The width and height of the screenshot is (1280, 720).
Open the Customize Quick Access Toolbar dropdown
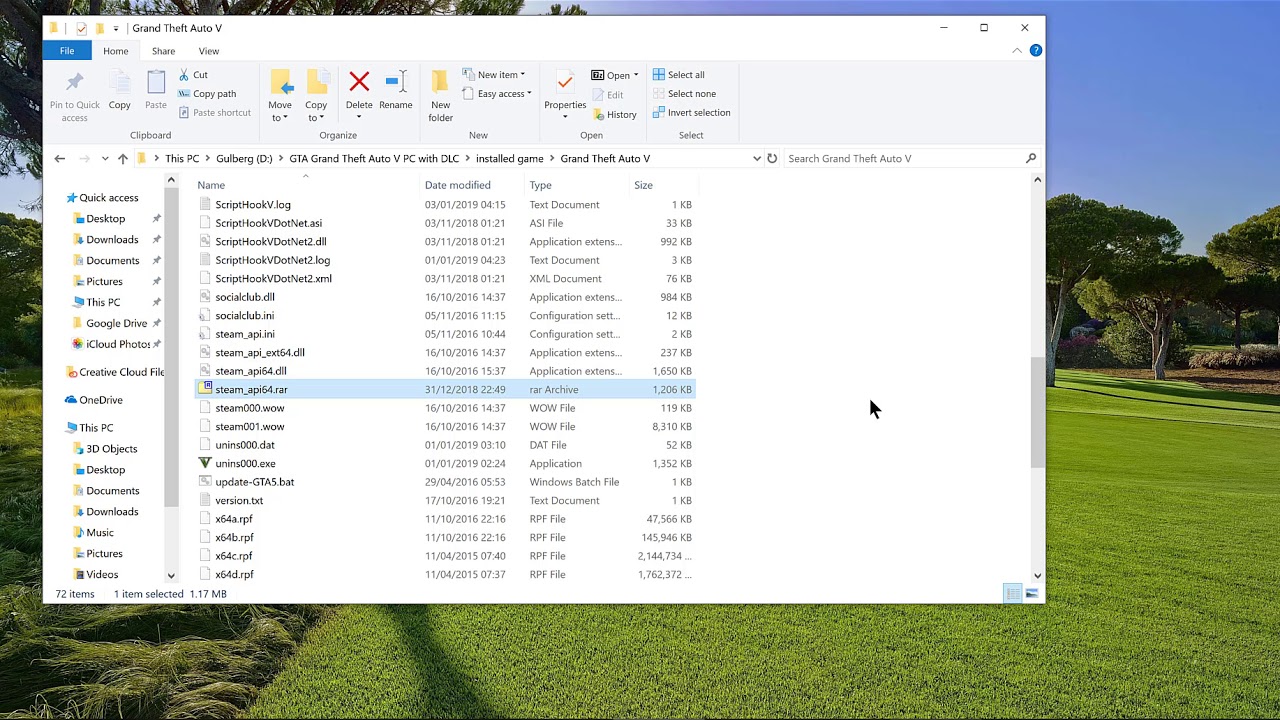(116, 28)
